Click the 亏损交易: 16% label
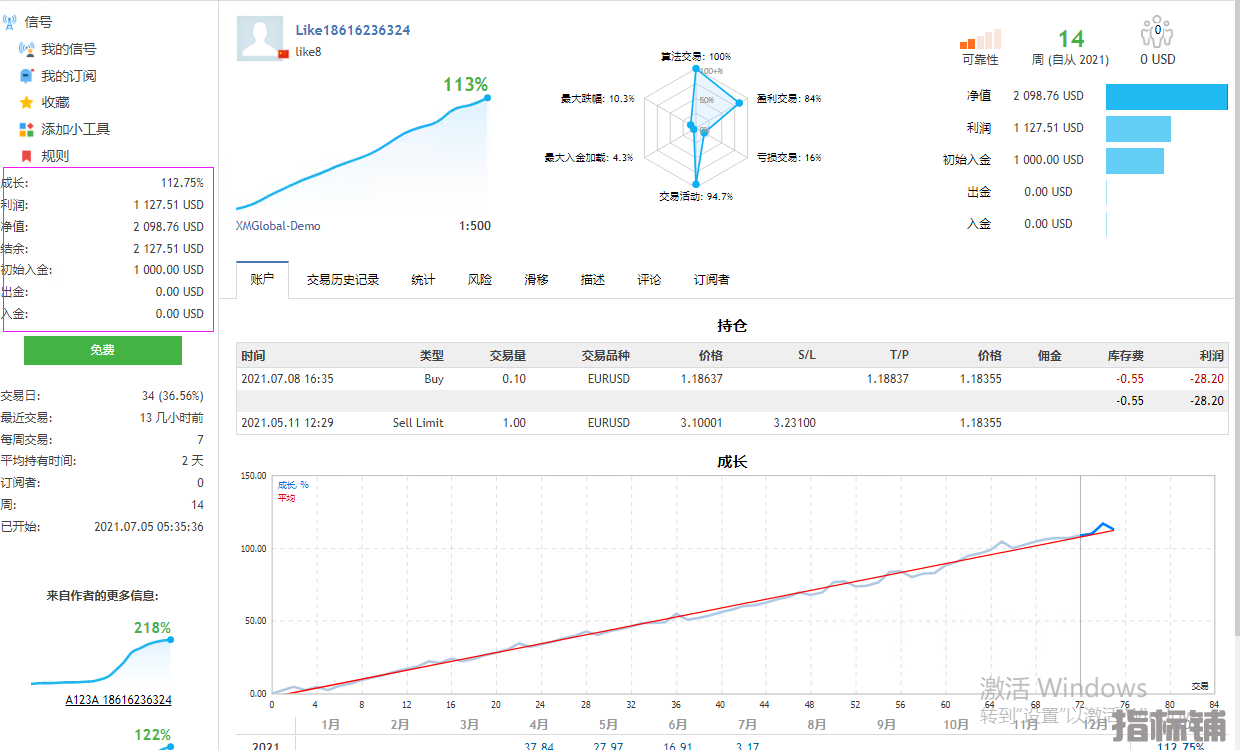Screen dimensions: 1240x750 point(789,157)
